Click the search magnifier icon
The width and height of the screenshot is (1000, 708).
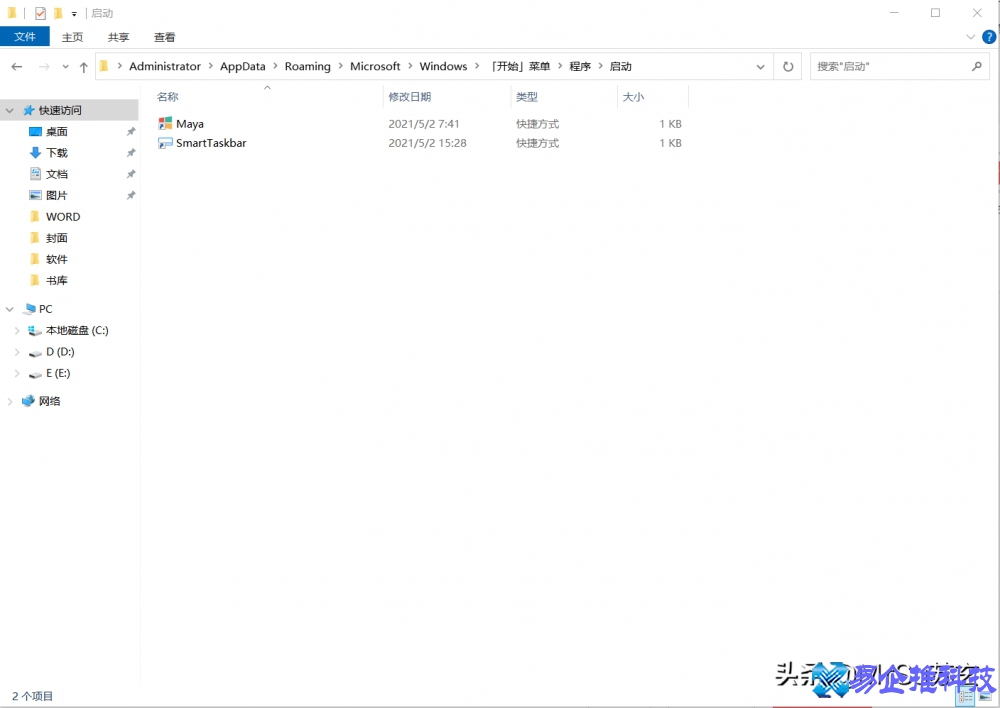(x=977, y=66)
